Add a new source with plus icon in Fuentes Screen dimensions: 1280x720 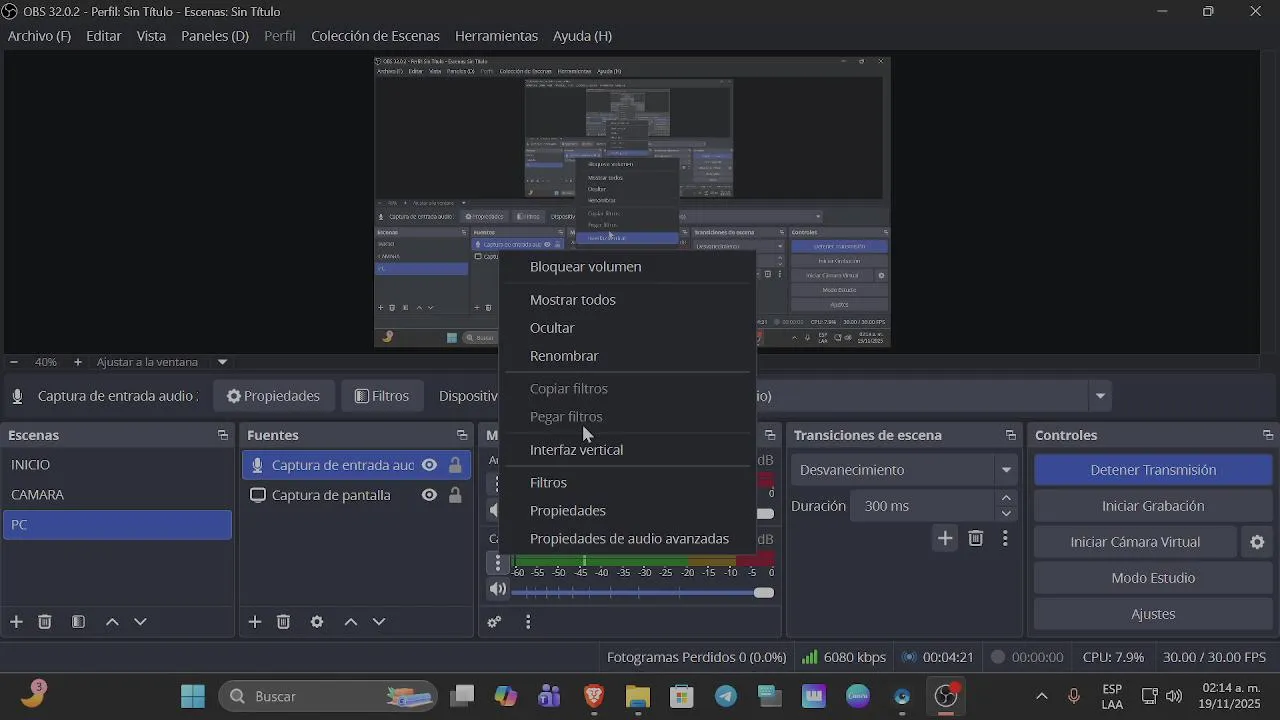255,622
